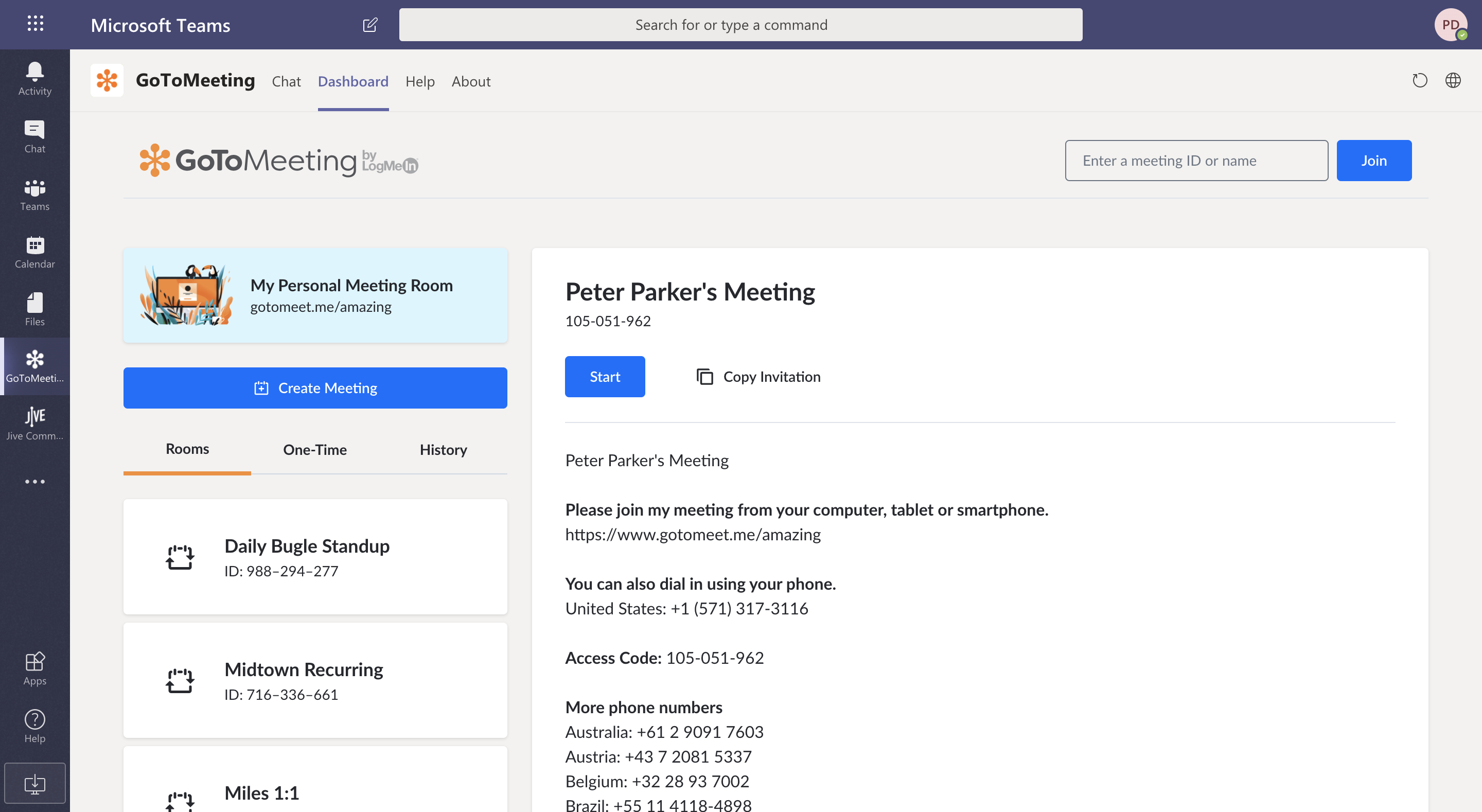The image size is (1482, 812).
Task: Open the PD profile avatar menu
Action: 1451,25
